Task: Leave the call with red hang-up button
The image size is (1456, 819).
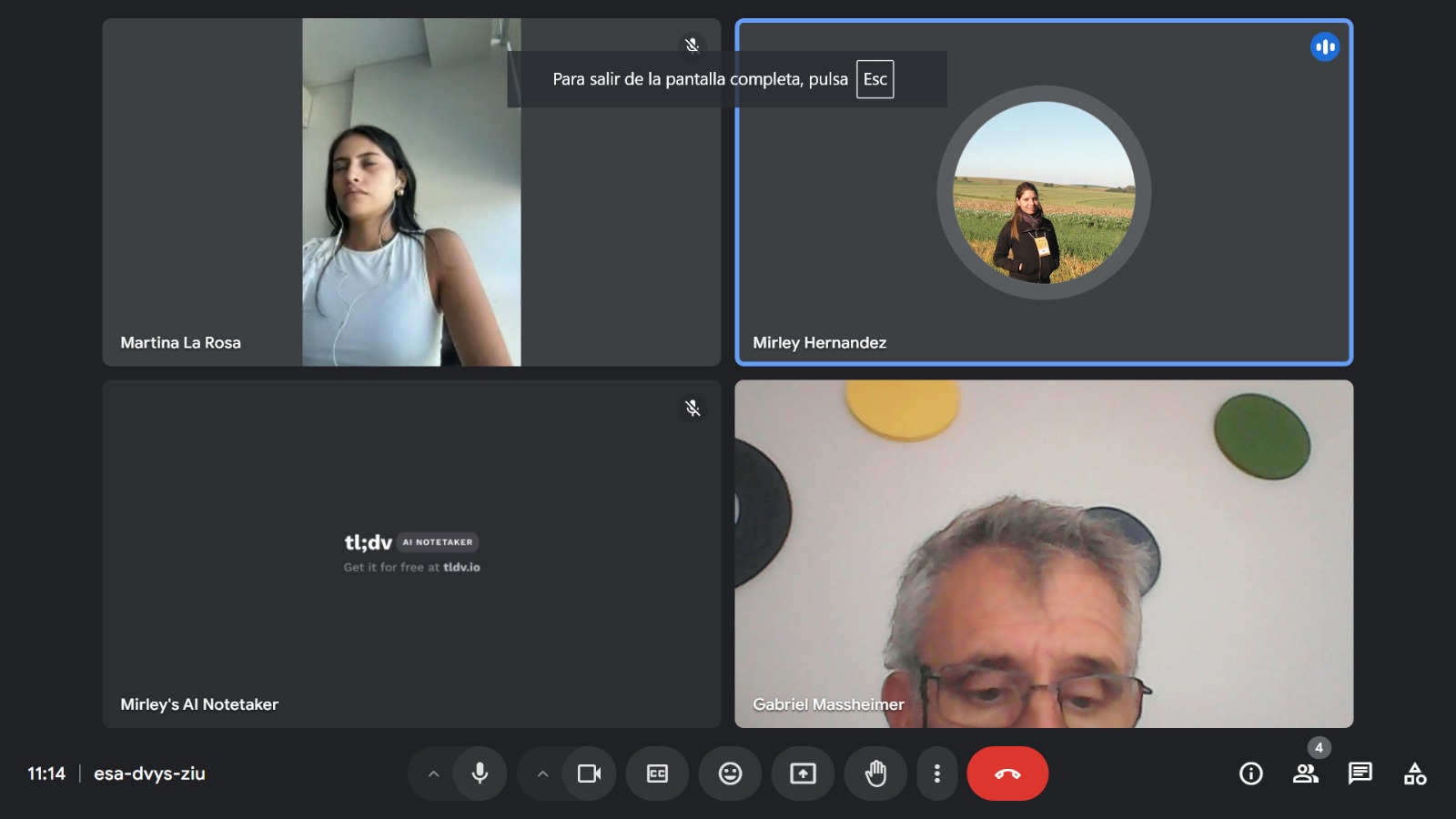Action: pyautogui.click(x=1007, y=773)
